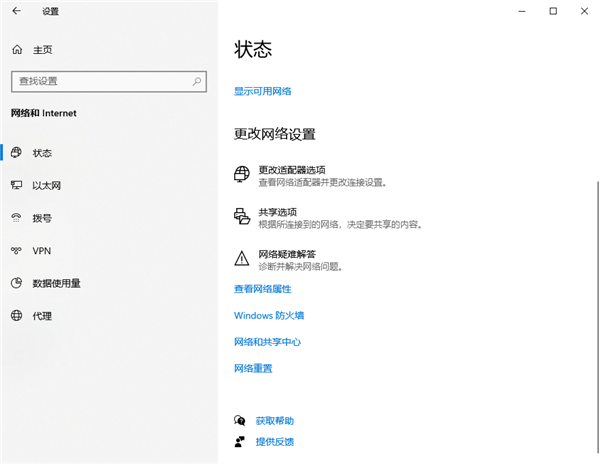The width and height of the screenshot is (600, 464).
Task: Click the 以太网 monitor icon
Action: click(x=16, y=185)
